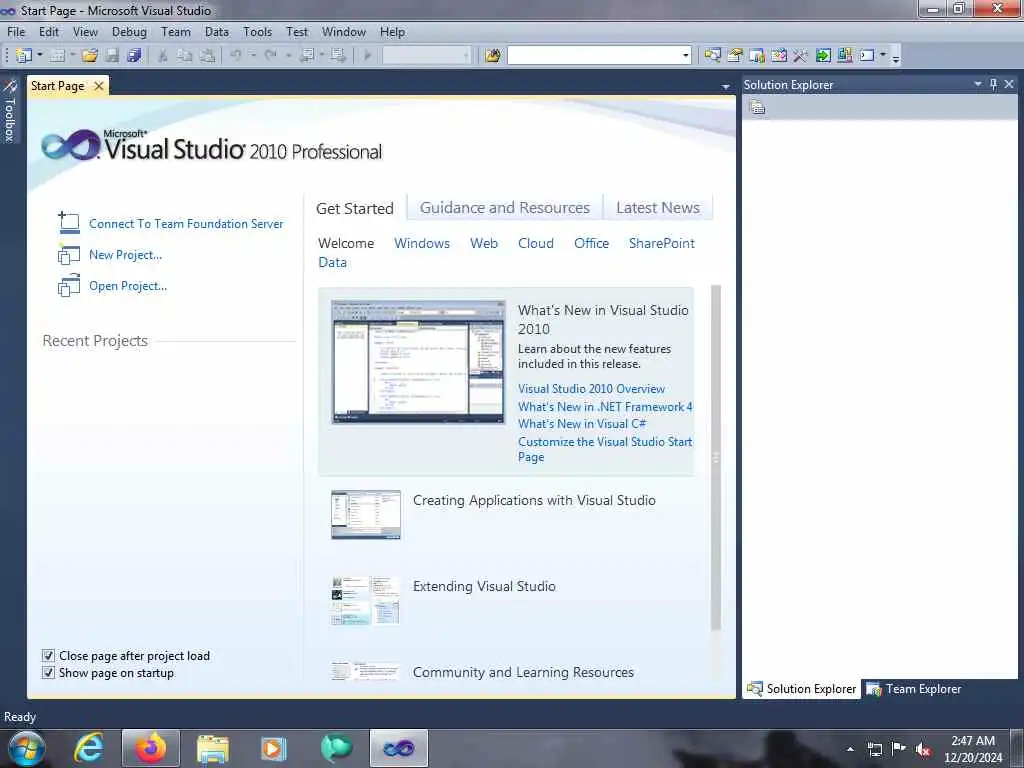Open Solution Explorer from the toolbar icon

click(x=712, y=56)
